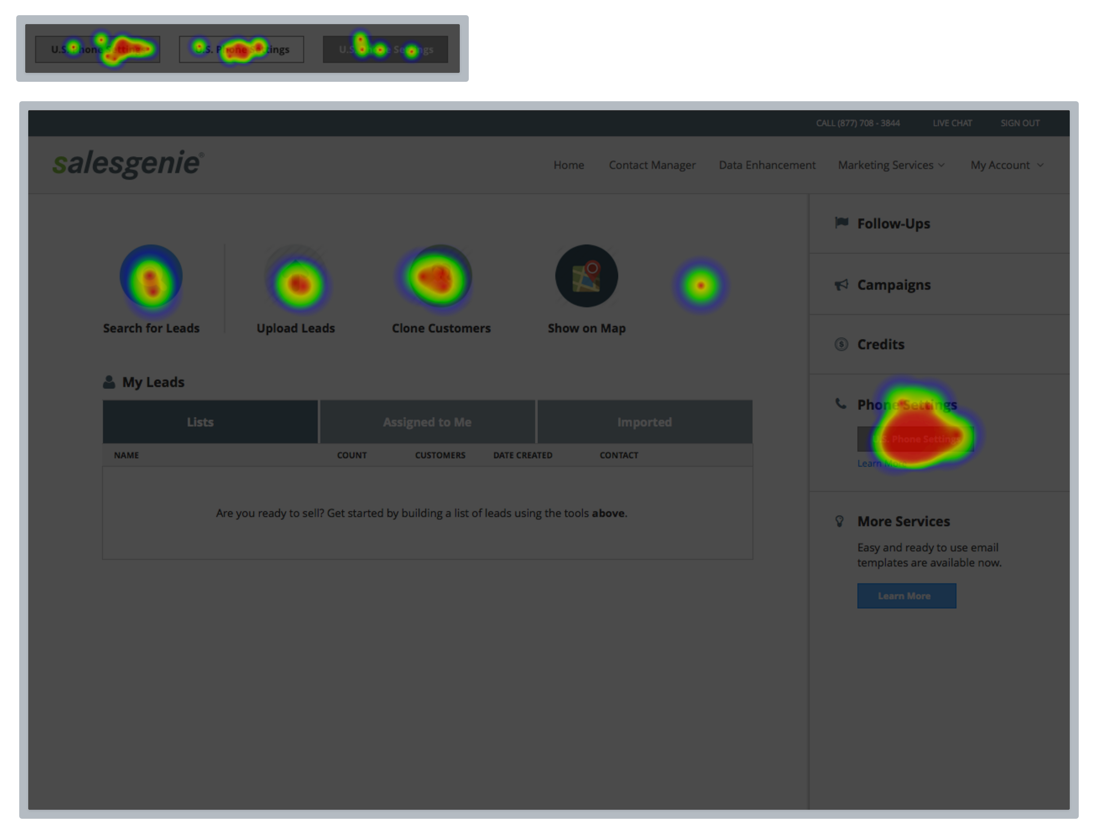Screen dimensions: 1094x834
Task: Expand the Marketing Services dropdown
Action: coord(892,165)
